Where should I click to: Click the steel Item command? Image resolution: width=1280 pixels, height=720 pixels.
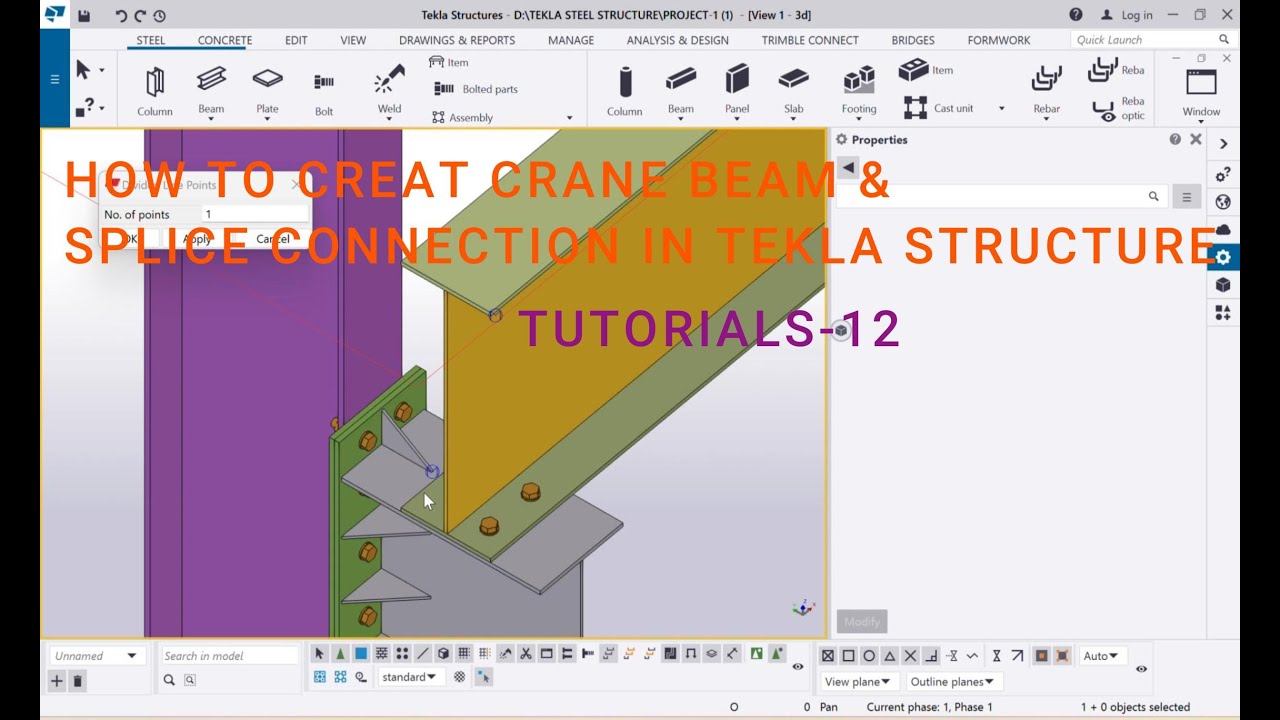point(449,62)
